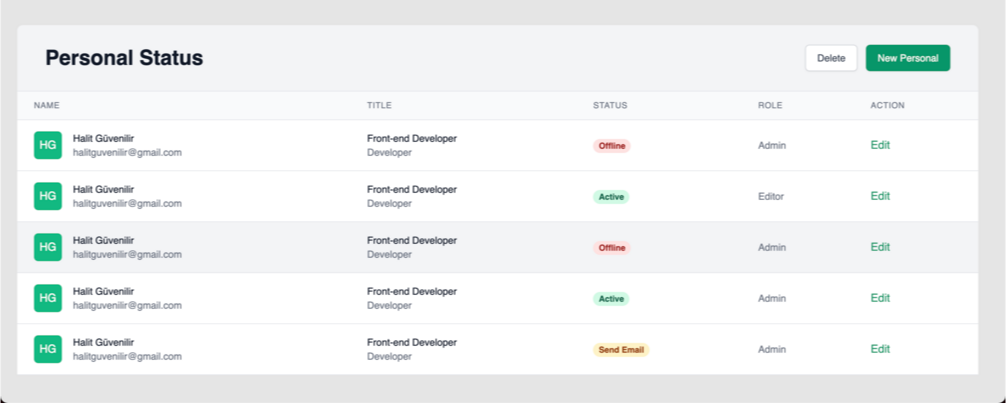This screenshot has height=403, width=1006.
Task: Click the Edit link in the Editor row
Action: 880,196
